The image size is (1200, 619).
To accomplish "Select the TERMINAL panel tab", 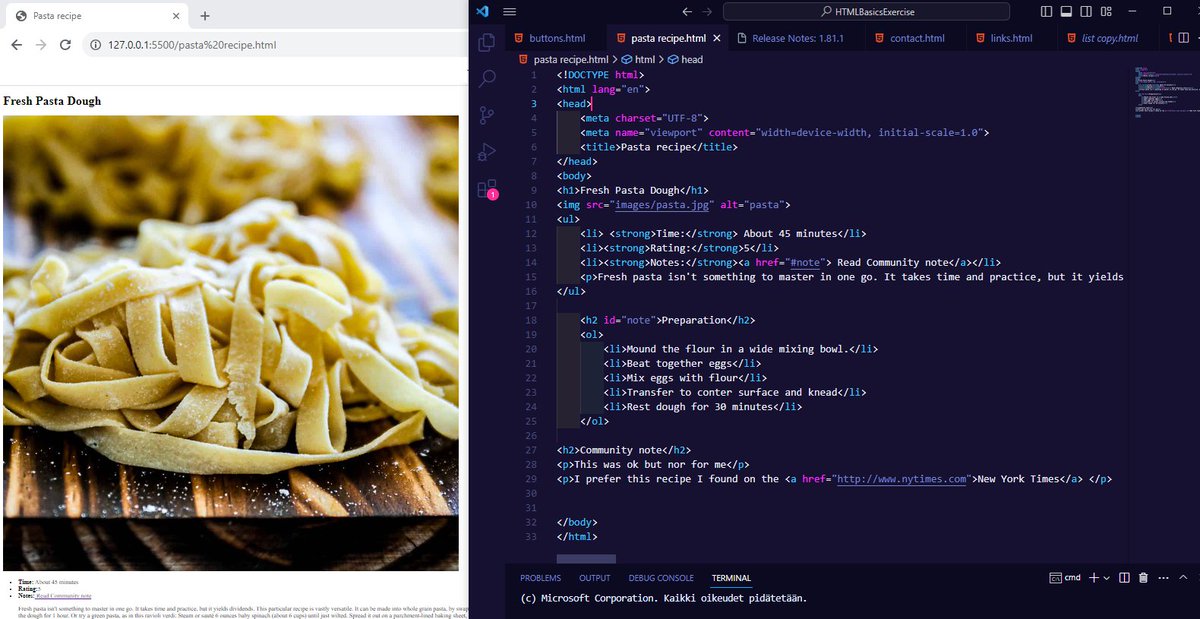I will (731, 578).
